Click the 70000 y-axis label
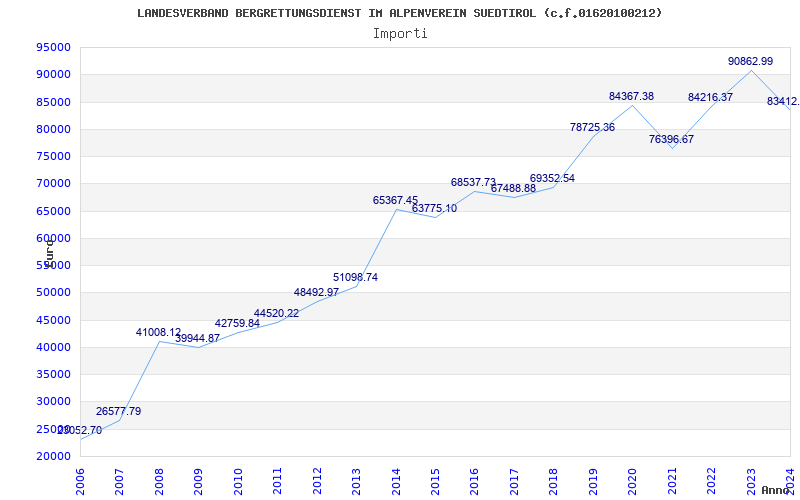Screen dimensions: 800x500 [53, 184]
